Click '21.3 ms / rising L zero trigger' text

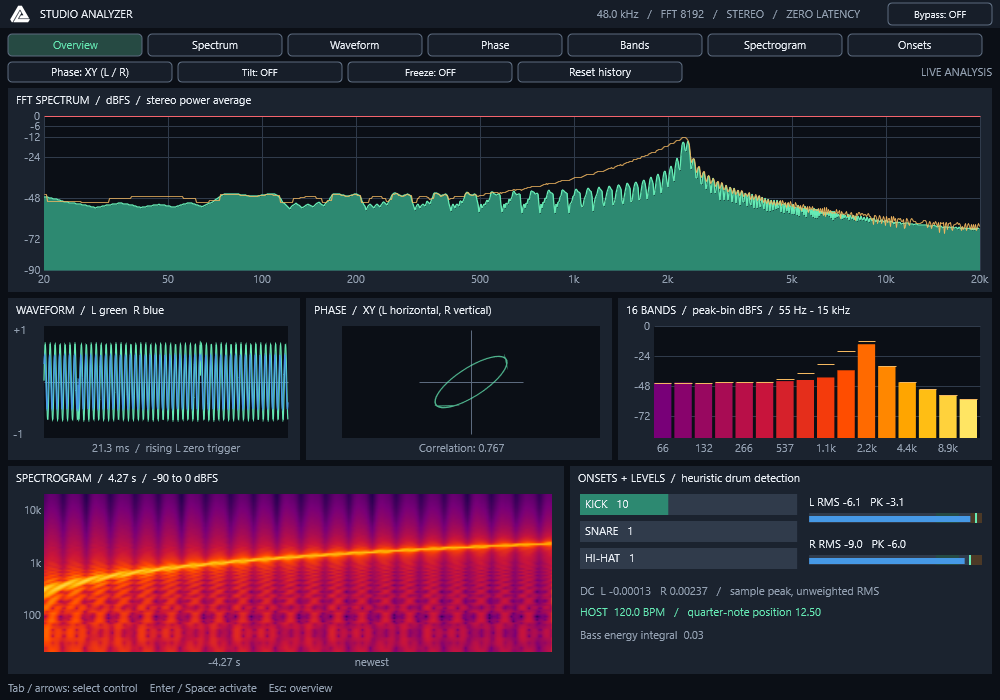[x=166, y=448]
